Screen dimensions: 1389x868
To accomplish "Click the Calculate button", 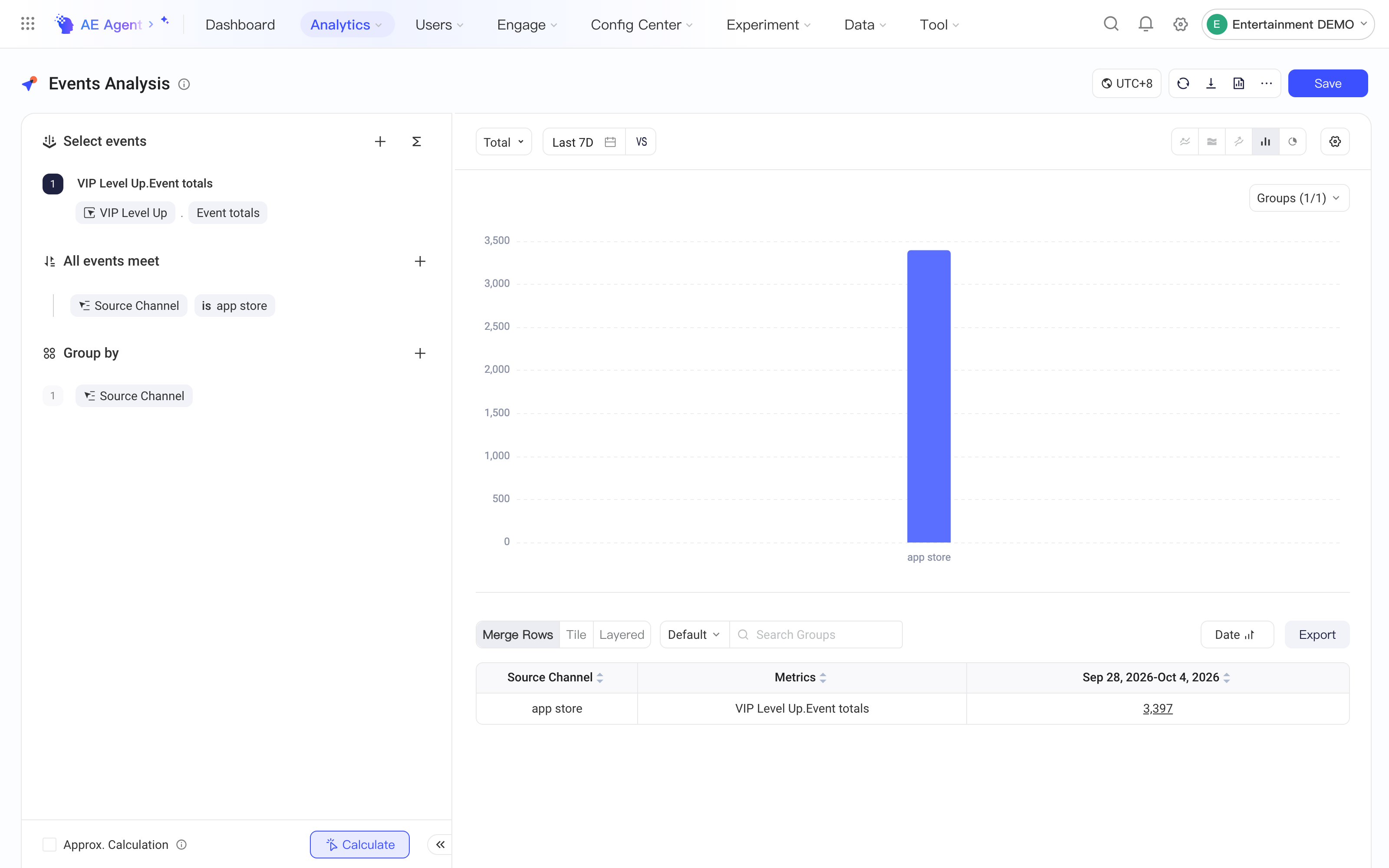I will 359,845.
